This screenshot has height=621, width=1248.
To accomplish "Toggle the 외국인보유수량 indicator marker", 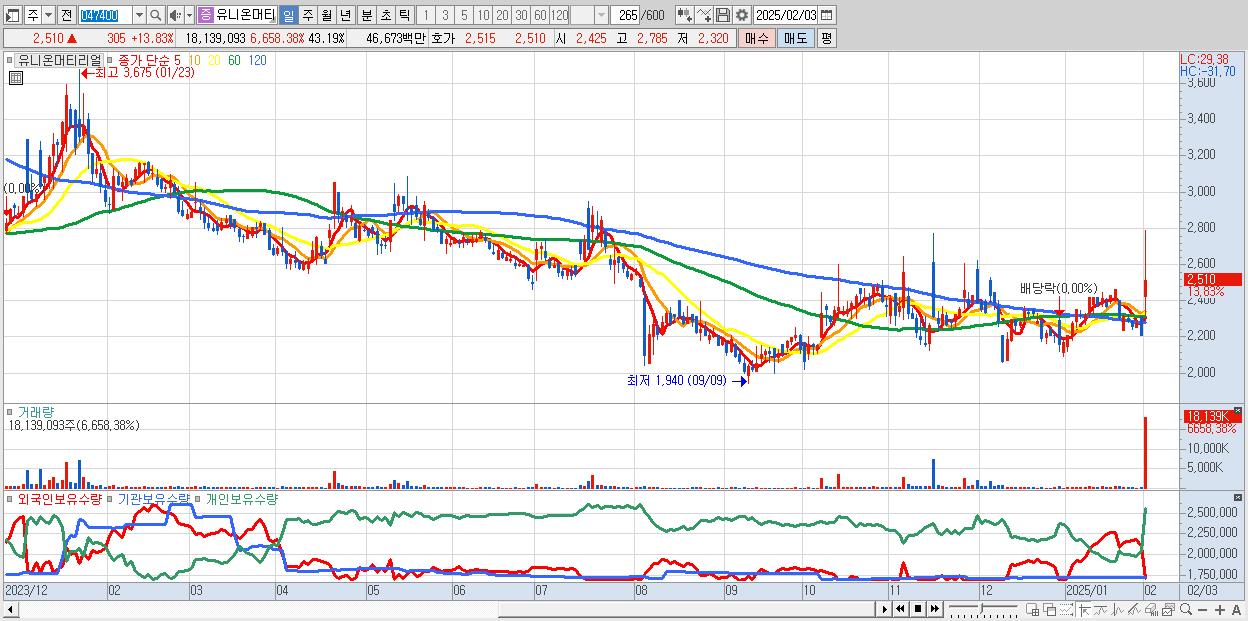I will click(10, 498).
